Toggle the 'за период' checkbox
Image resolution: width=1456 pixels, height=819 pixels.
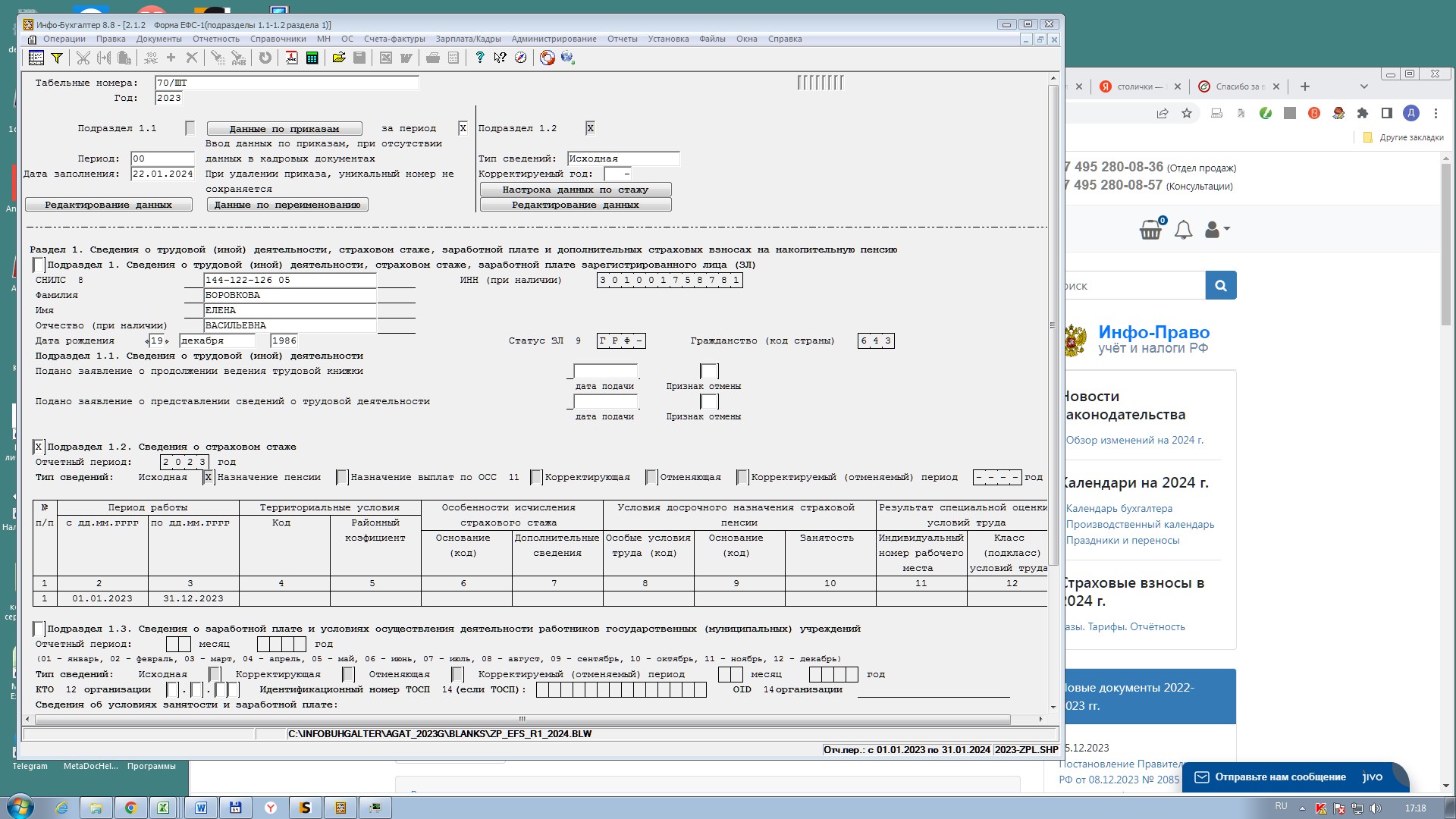463,128
